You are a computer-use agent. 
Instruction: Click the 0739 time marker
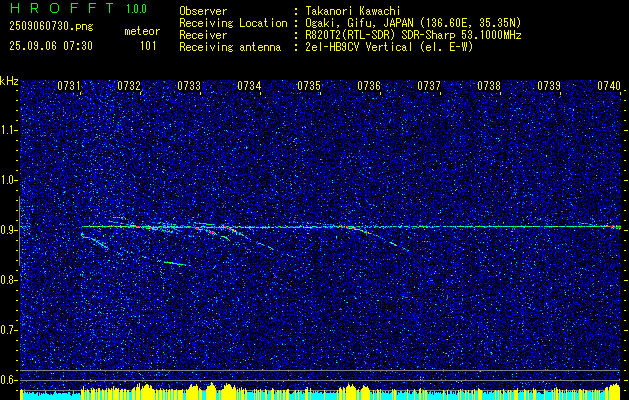point(549,85)
